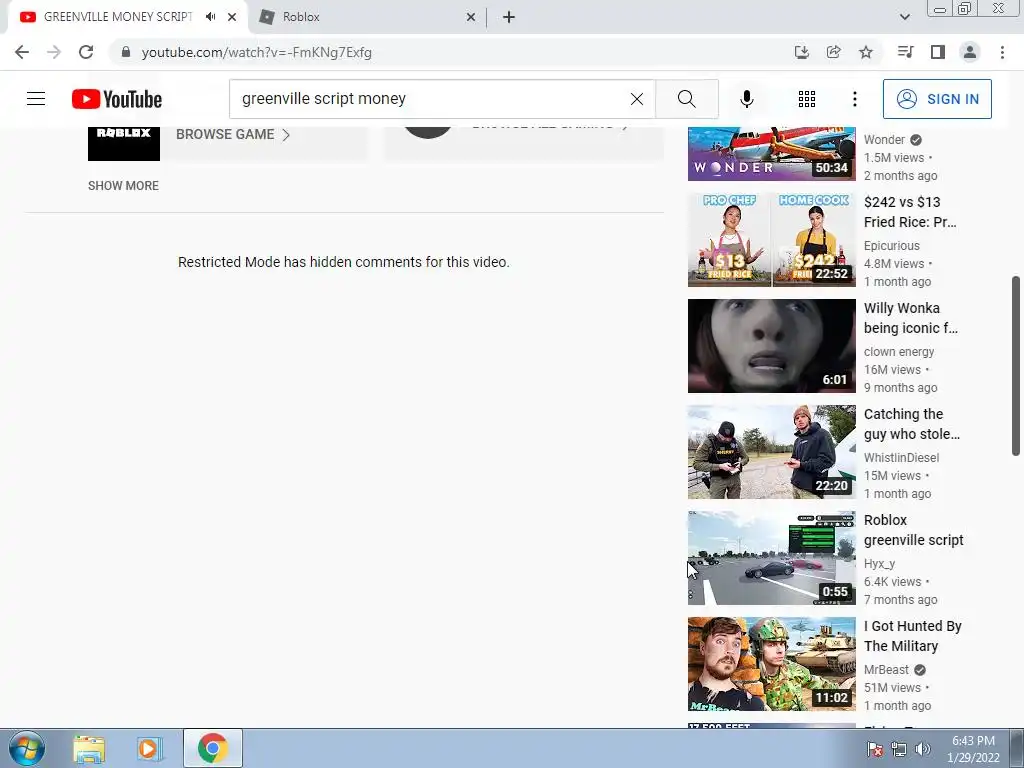Open the YouTube guide hamburger menu
1024x768 pixels.
coord(36,99)
